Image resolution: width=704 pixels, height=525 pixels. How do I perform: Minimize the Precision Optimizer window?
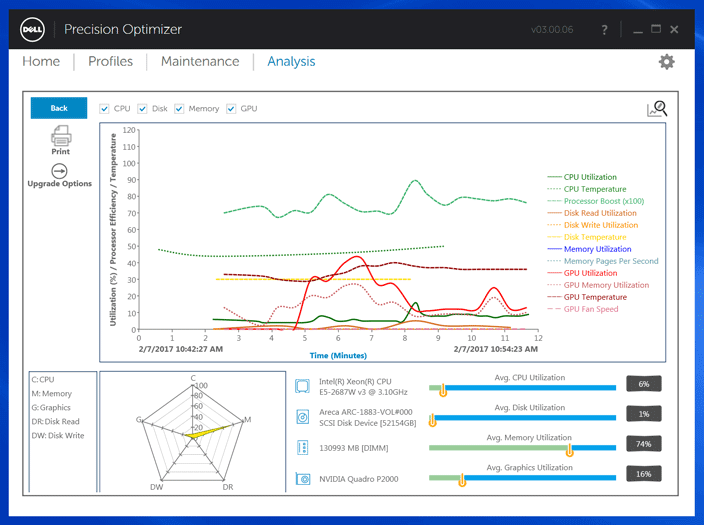pos(638,31)
